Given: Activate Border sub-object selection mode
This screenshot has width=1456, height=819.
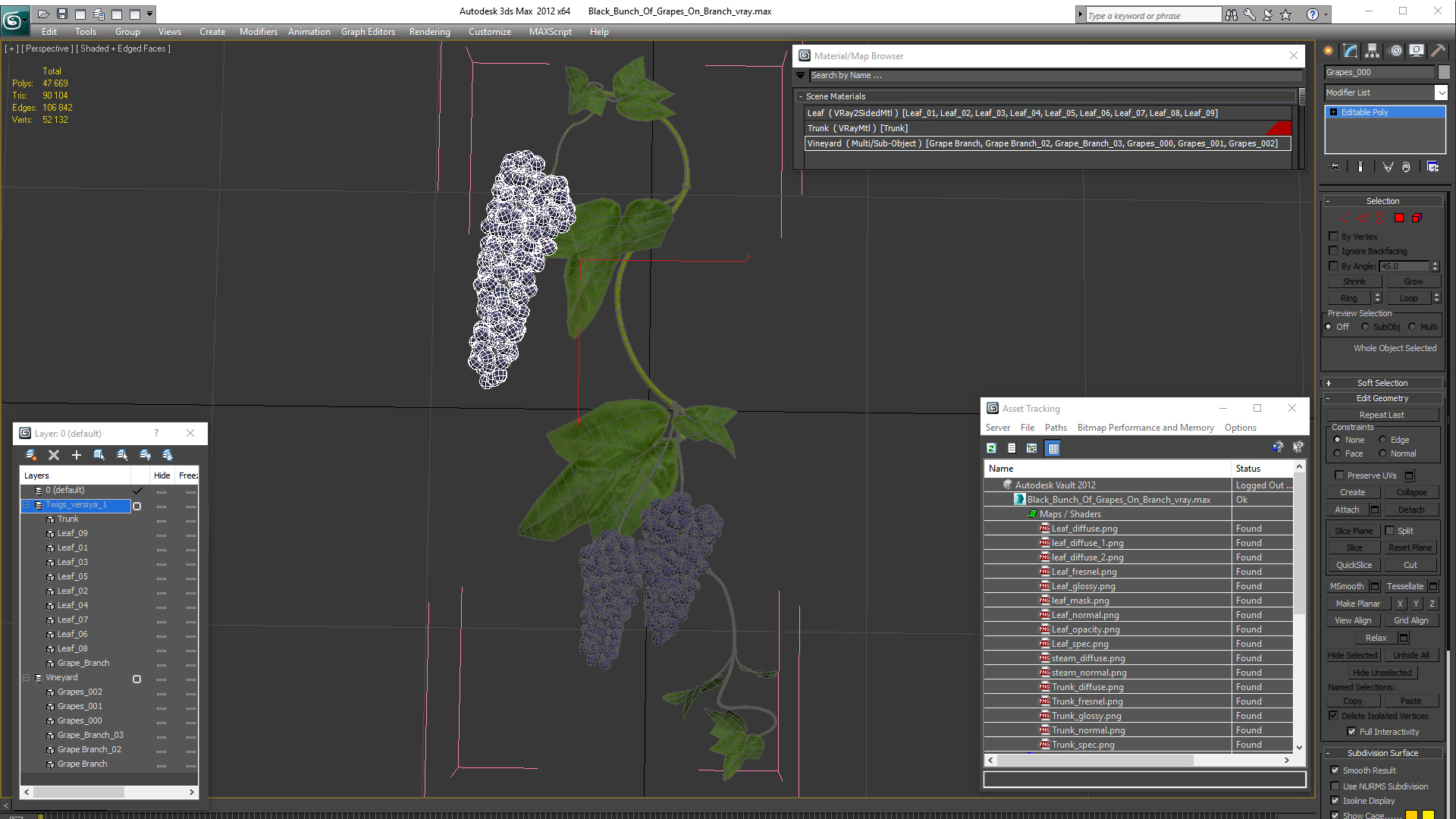Looking at the screenshot, I should pyautogui.click(x=1380, y=218).
